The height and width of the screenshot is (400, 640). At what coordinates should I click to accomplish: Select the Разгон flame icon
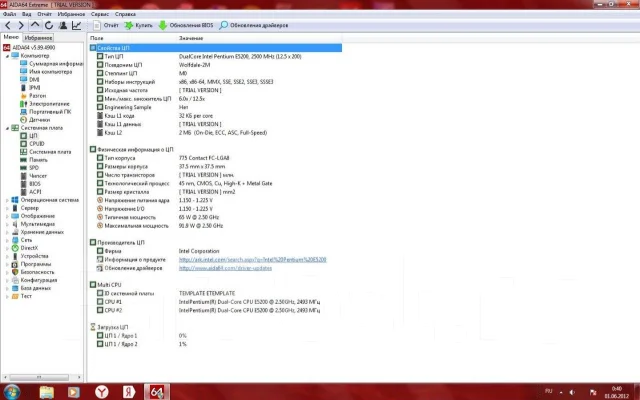click(x=23, y=96)
